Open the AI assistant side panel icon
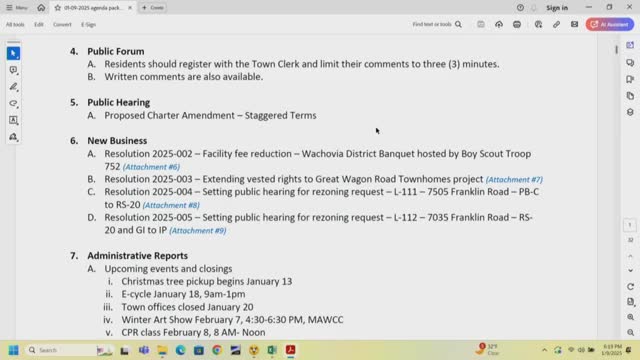This screenshot has width=640, height=360. pyautogui.click(x=630, y=45)
